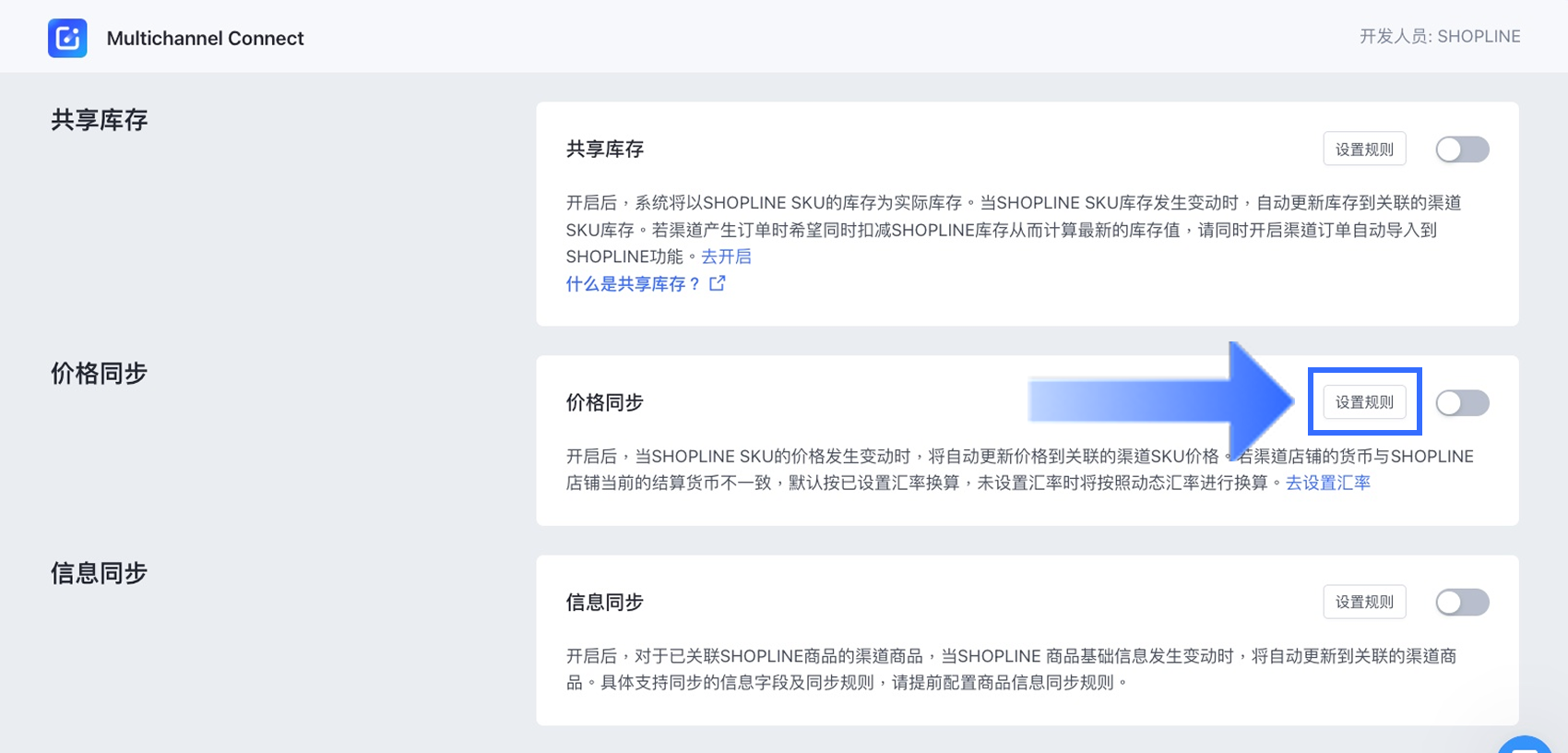Open 设置规则 in the 信息同步 card

1364,602
